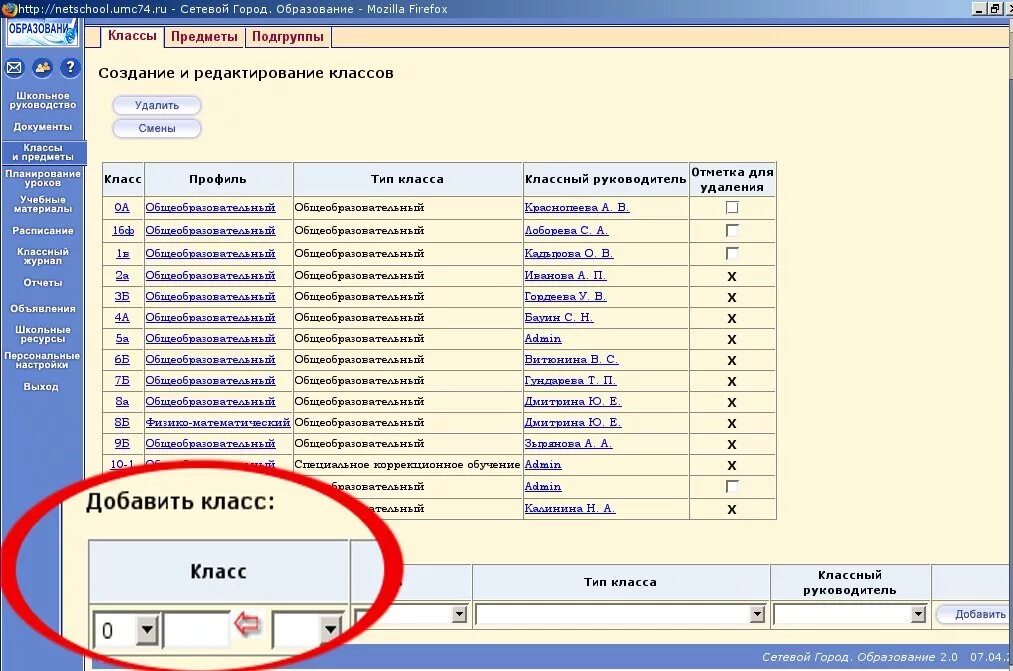This screenshot has width=1013, height=671.
Task: Click Выход to log out
Action: point(41,387)
